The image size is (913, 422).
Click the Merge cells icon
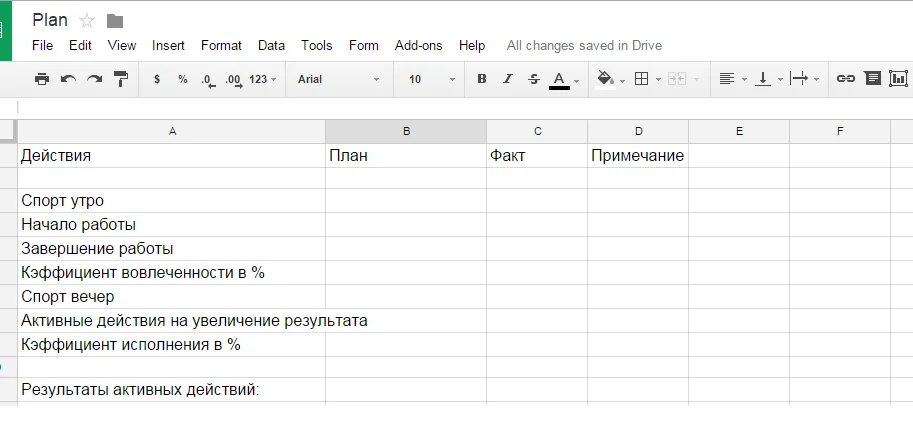click(677, 79)
